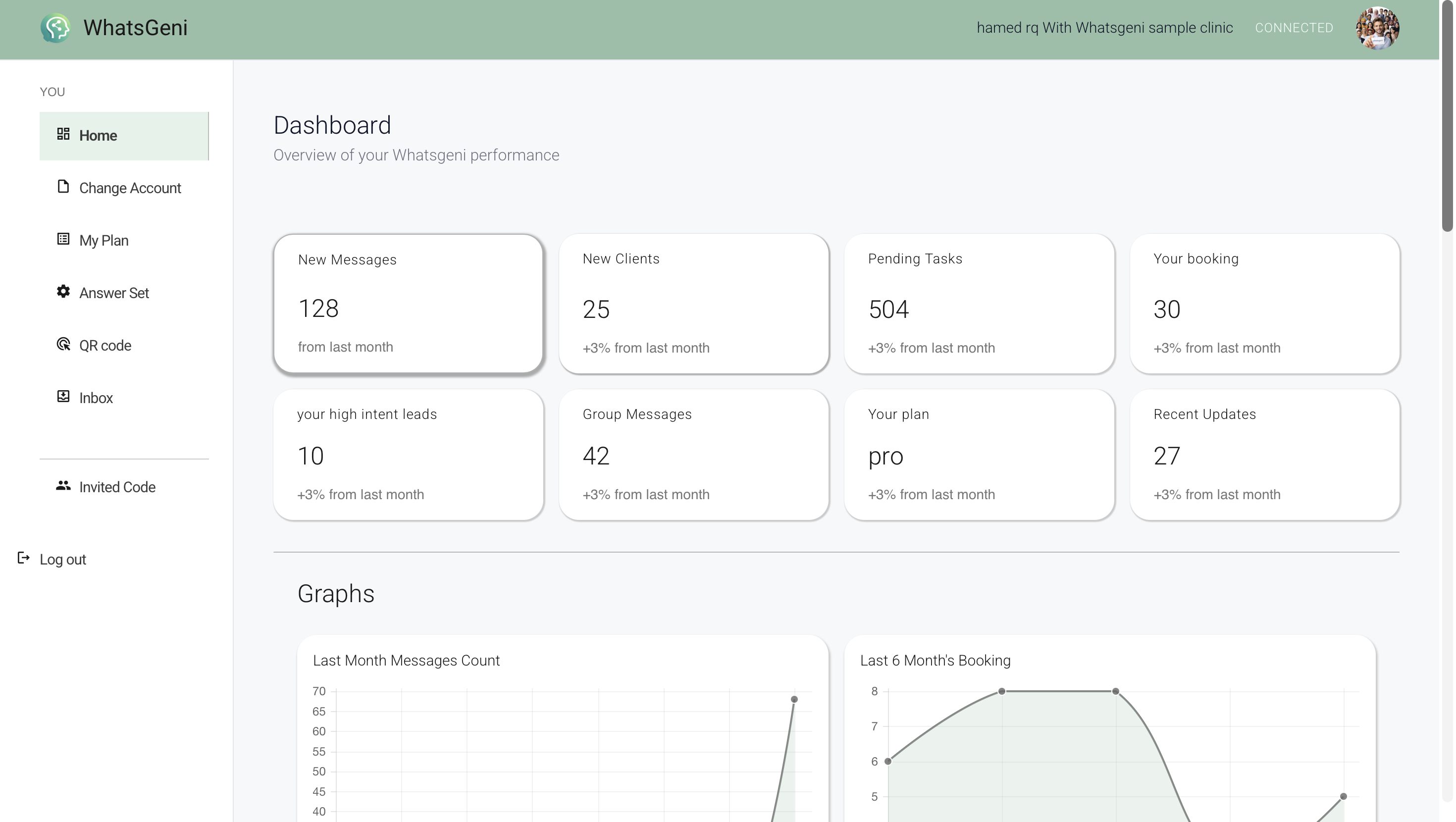The height and width of the screenshot is (822, 1456).
Task: Click the 'Dashboard' heading
Action: pos(332,125)
